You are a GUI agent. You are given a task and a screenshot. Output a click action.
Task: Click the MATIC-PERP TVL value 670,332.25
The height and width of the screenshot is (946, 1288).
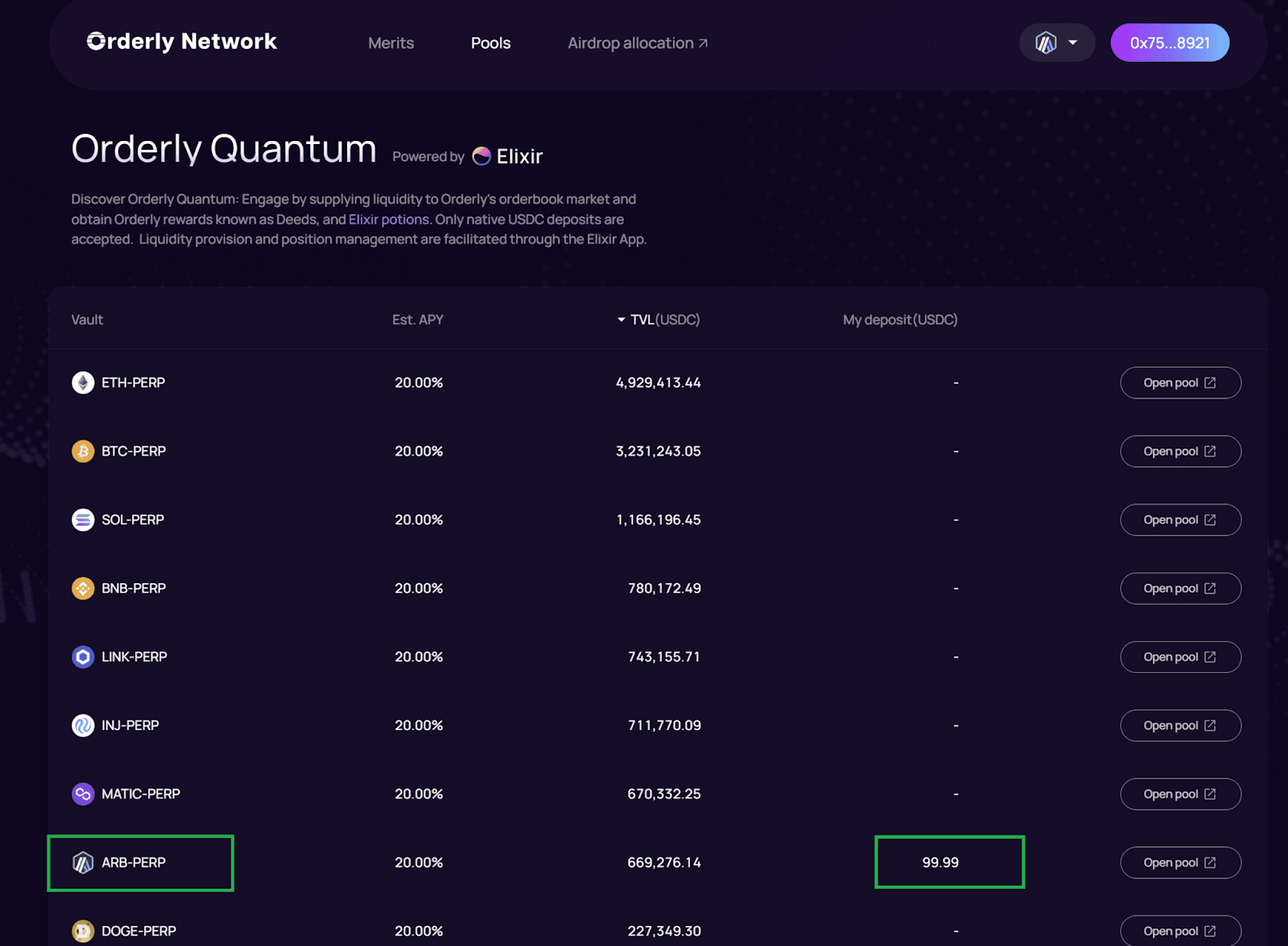(x=664, y=794)
